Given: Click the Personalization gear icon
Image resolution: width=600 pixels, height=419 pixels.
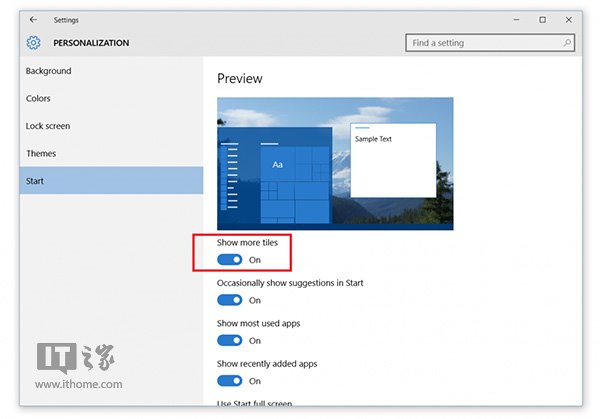Looking at the screenshot, I should (34, 43).
